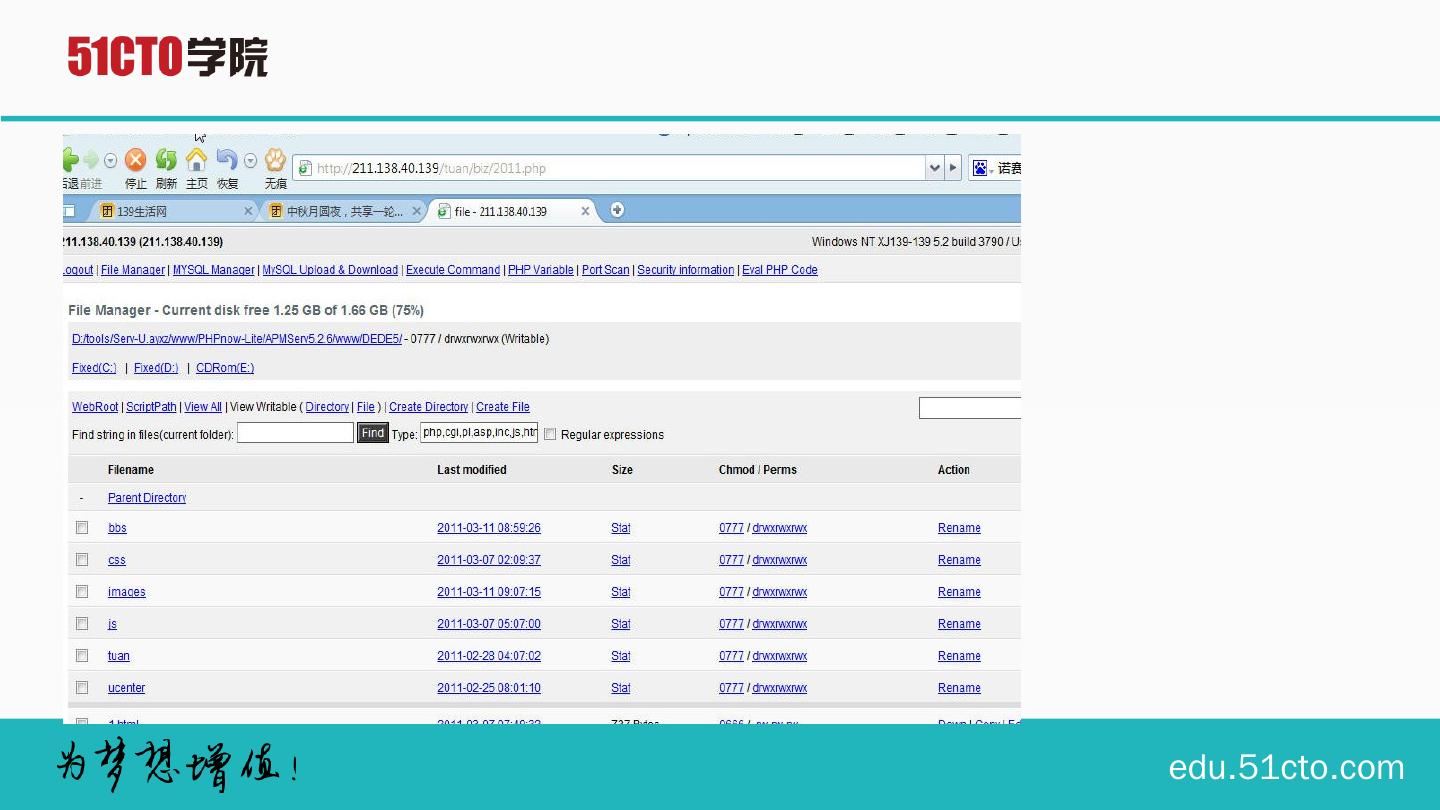This screenshot has width=1440, height=810.
Task: Select the checkbox for images folder
Action: [x=82, y=592]
